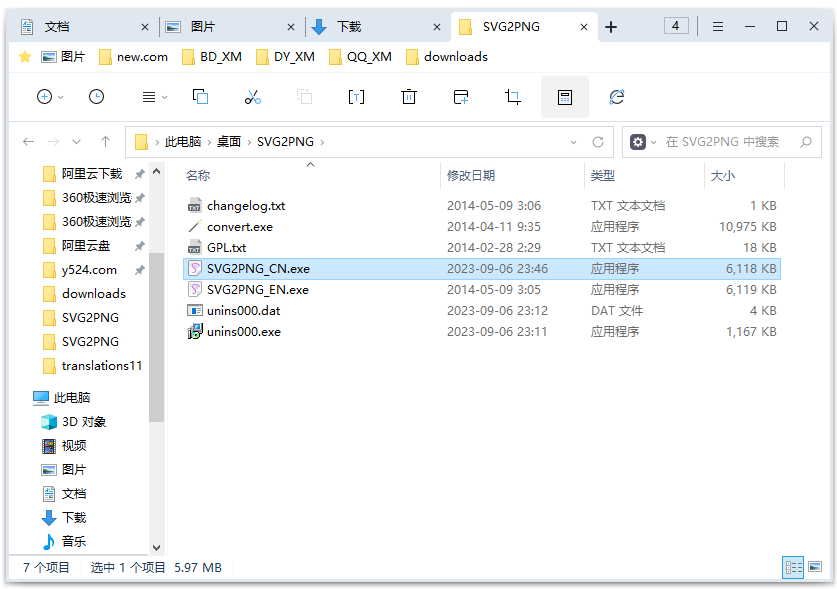Click the Rename toolbar icon

pyautogui.click(x=356, y=97)
